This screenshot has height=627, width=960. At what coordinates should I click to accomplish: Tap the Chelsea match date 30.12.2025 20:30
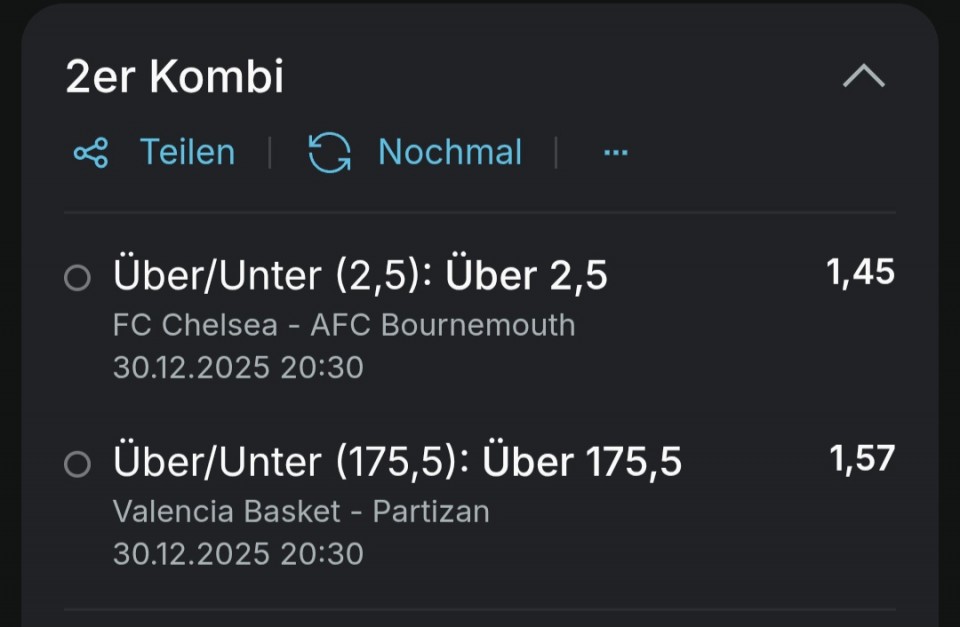(x=238, y=368)
